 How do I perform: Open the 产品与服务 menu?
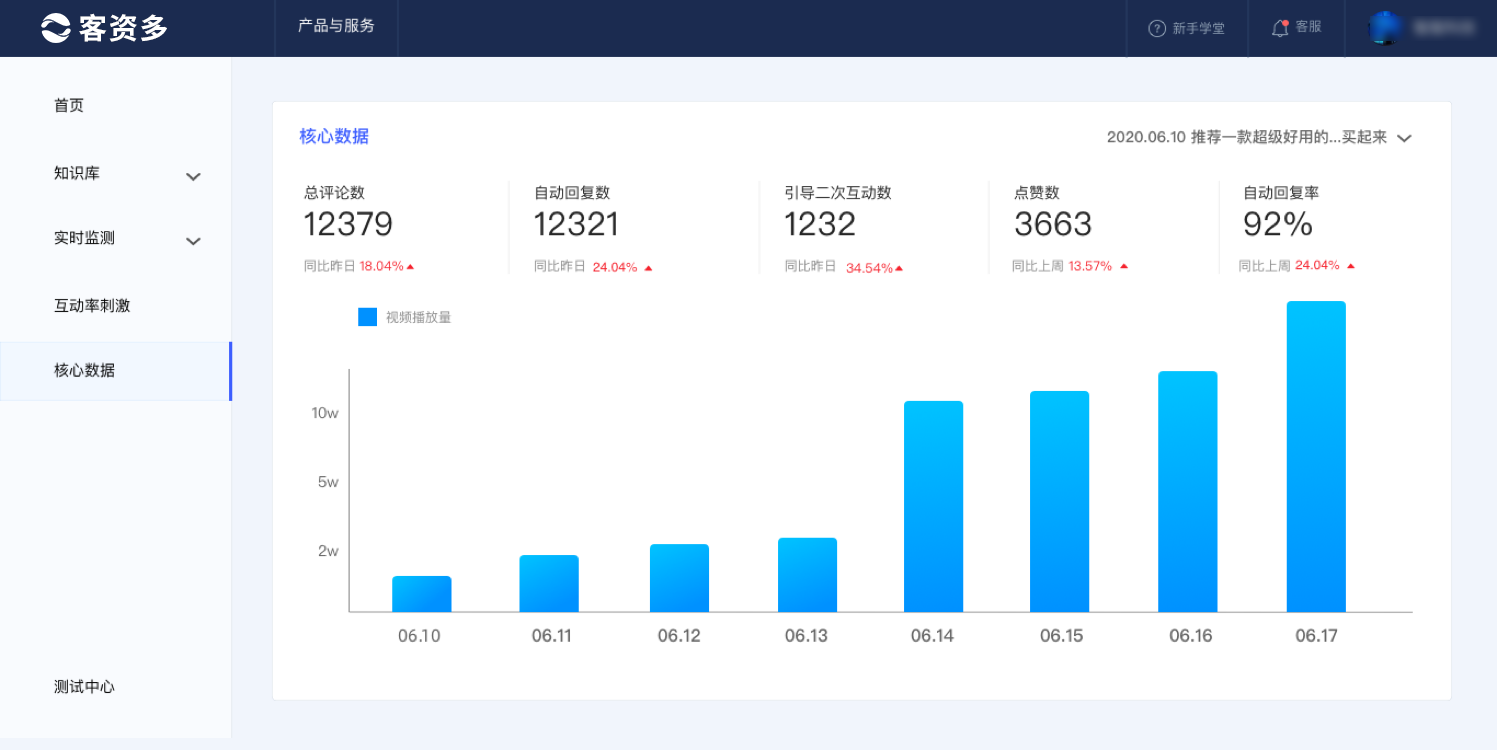[x=336, y=27]
